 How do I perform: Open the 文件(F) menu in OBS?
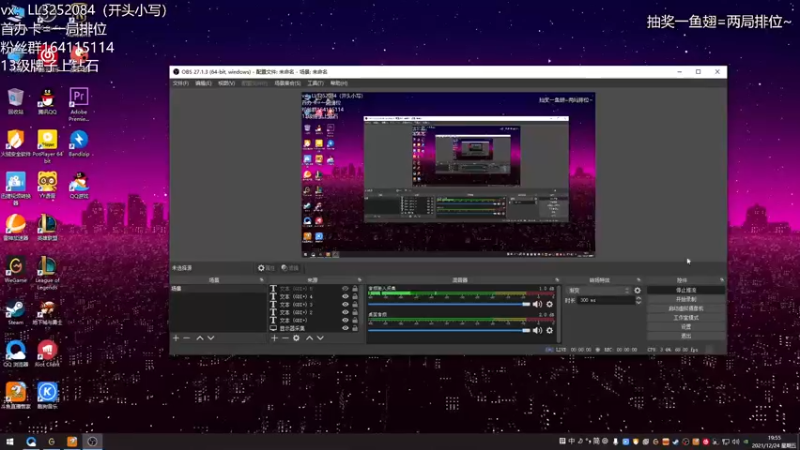180,83
